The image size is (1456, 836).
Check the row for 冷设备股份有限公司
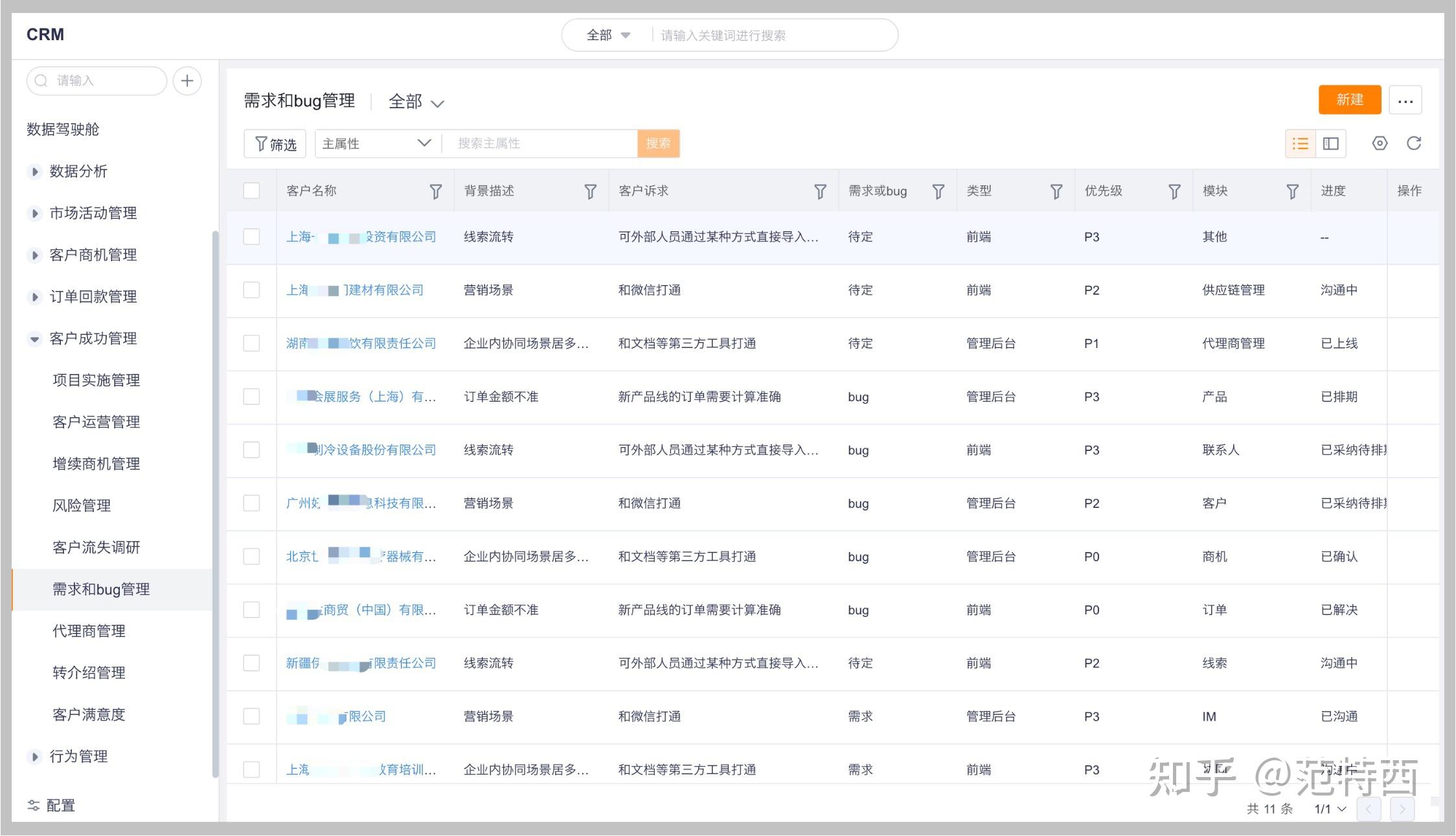[x=251, y=450]
